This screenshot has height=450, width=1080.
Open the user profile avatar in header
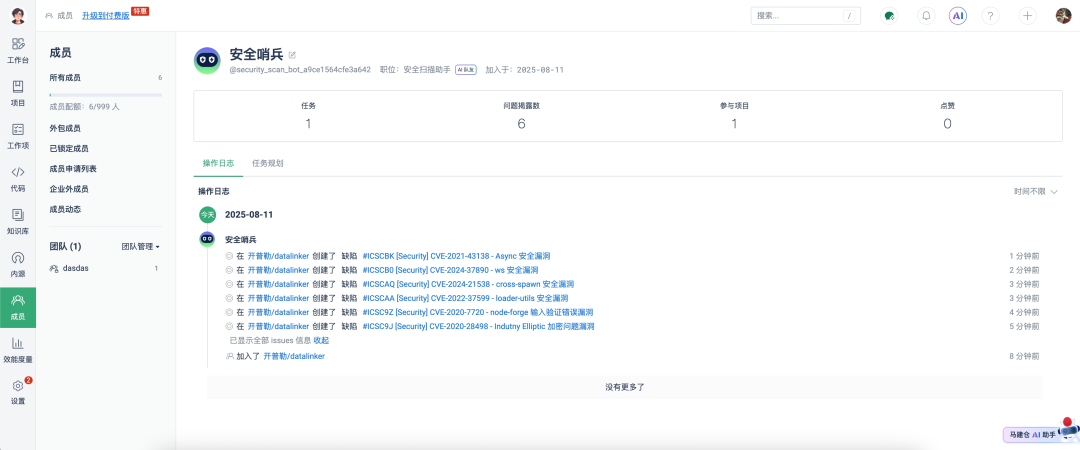pyautogui.click(x=1063, y=16)
